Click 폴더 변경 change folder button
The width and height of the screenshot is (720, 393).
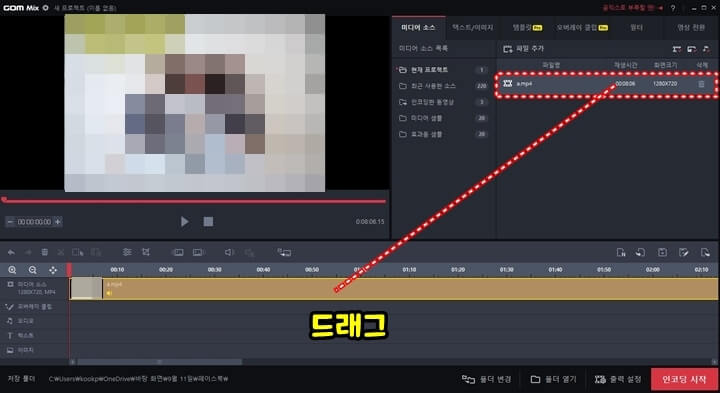click(x=486, y=380)
